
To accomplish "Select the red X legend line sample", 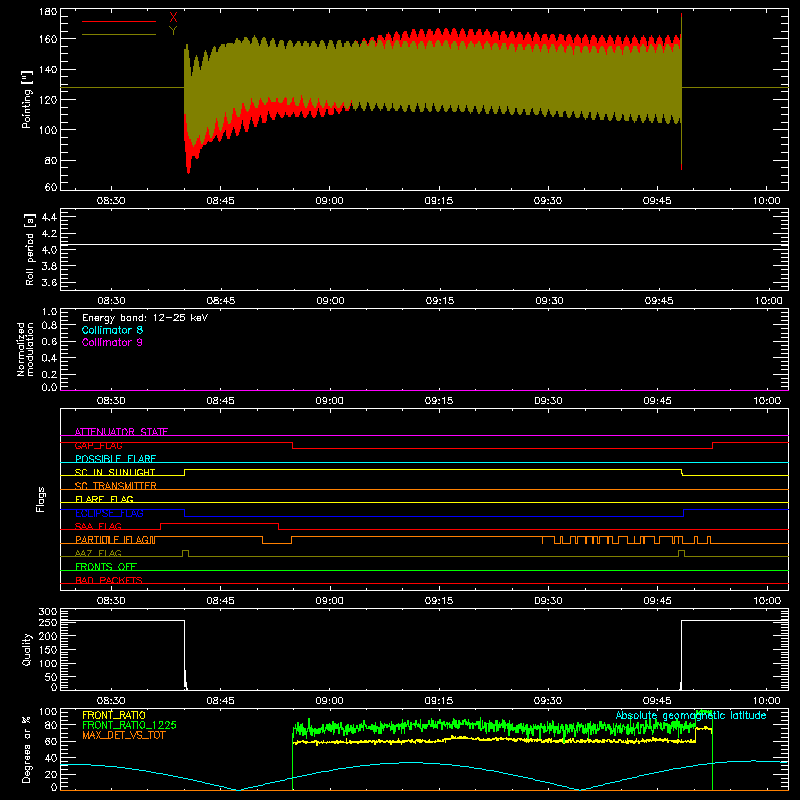I will click(119, 21).
